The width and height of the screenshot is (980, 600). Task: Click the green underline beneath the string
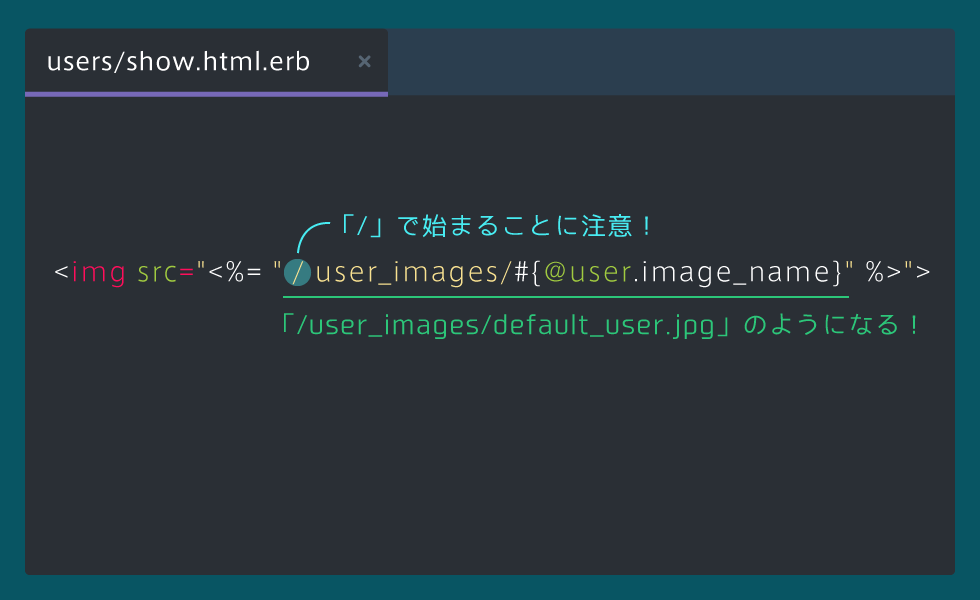566,297
